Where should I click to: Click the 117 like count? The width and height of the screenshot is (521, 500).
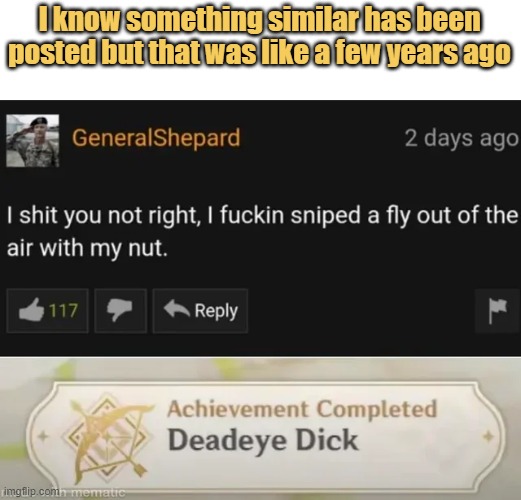pyautogui.click(x=64, y=310)
